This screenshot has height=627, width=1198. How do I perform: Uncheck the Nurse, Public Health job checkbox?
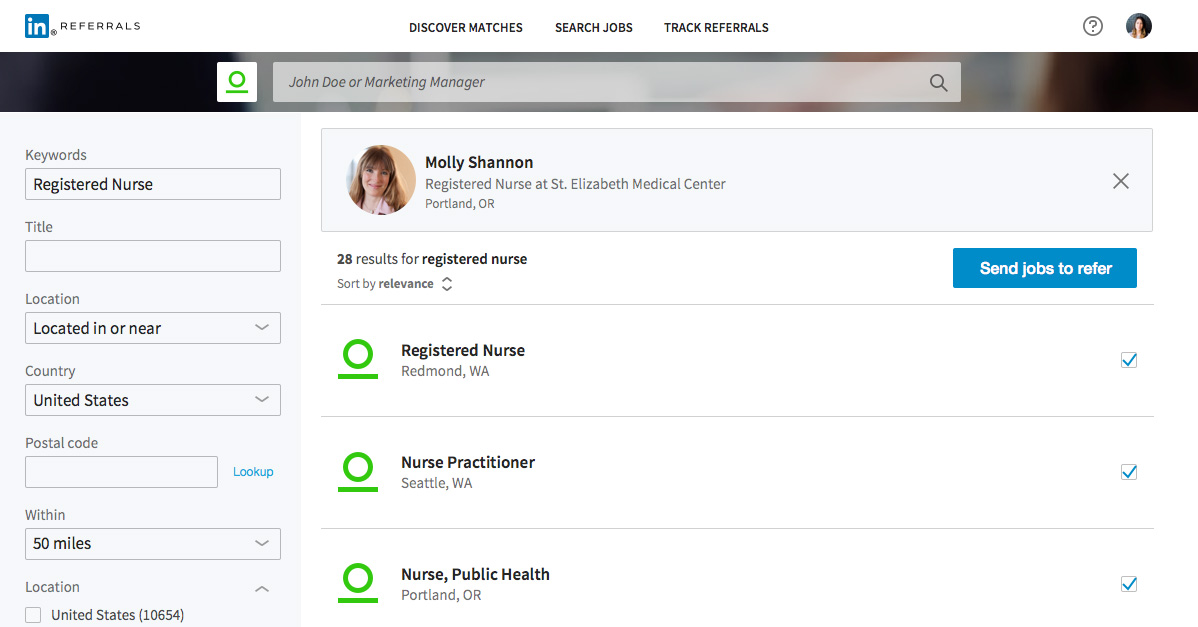pyautogui.click(x=1129, y=584)
